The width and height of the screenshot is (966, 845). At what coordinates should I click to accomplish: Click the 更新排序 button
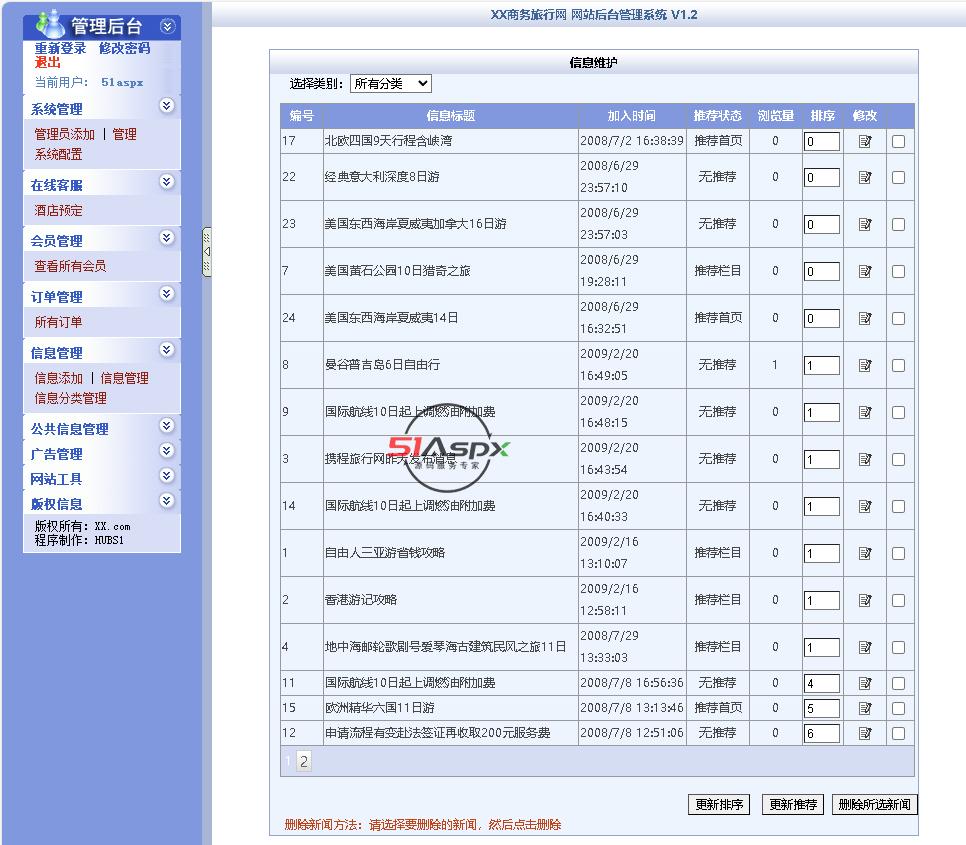coord(718,804)
